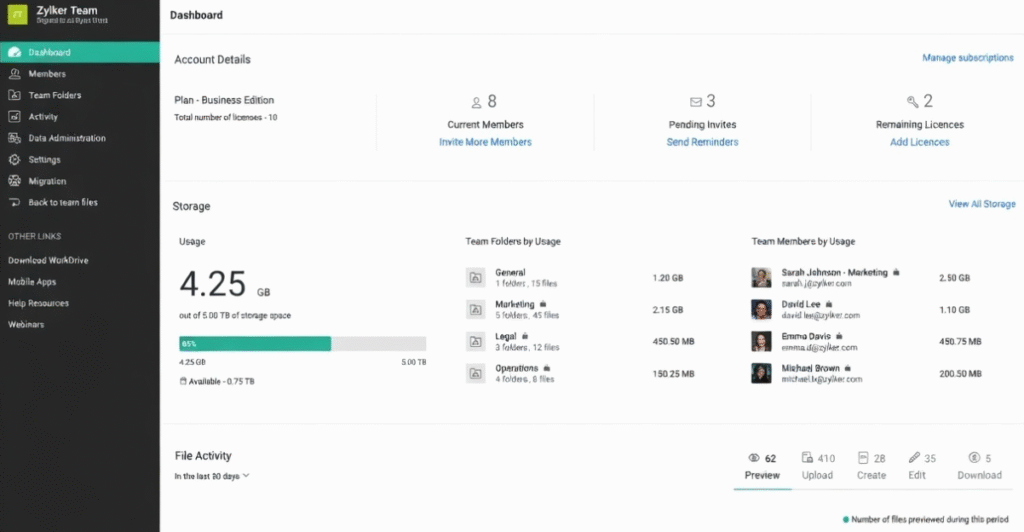Viewport: 1024px width, 532px height.
Task: Click the Current Members person icon
Action: coord(476,102)
